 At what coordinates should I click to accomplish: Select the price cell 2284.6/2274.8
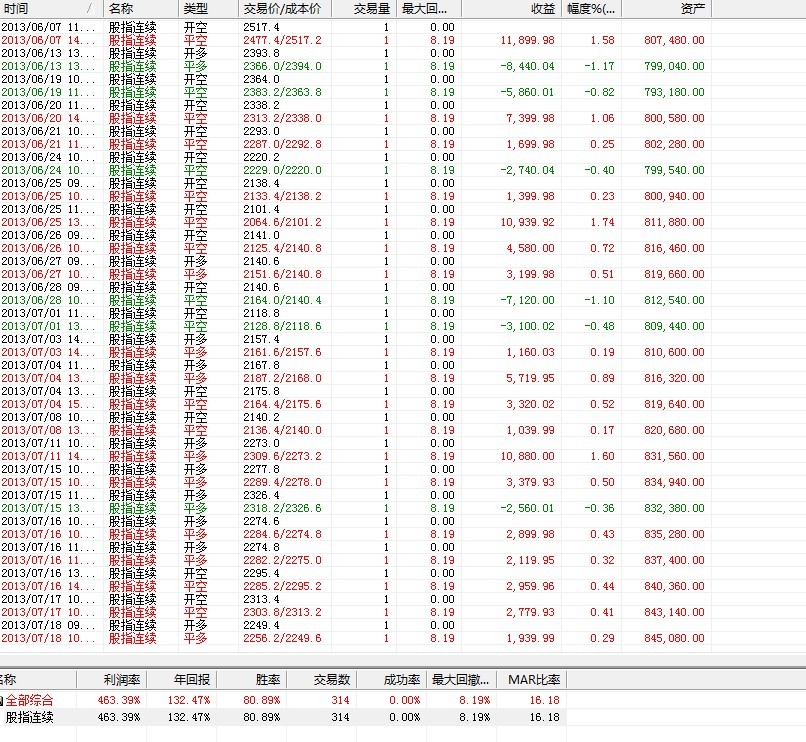[x=282, y=534]
